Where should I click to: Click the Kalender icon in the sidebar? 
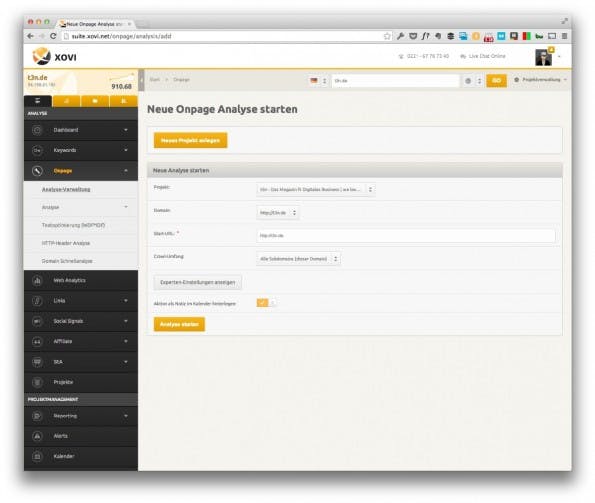pos(37,456)
